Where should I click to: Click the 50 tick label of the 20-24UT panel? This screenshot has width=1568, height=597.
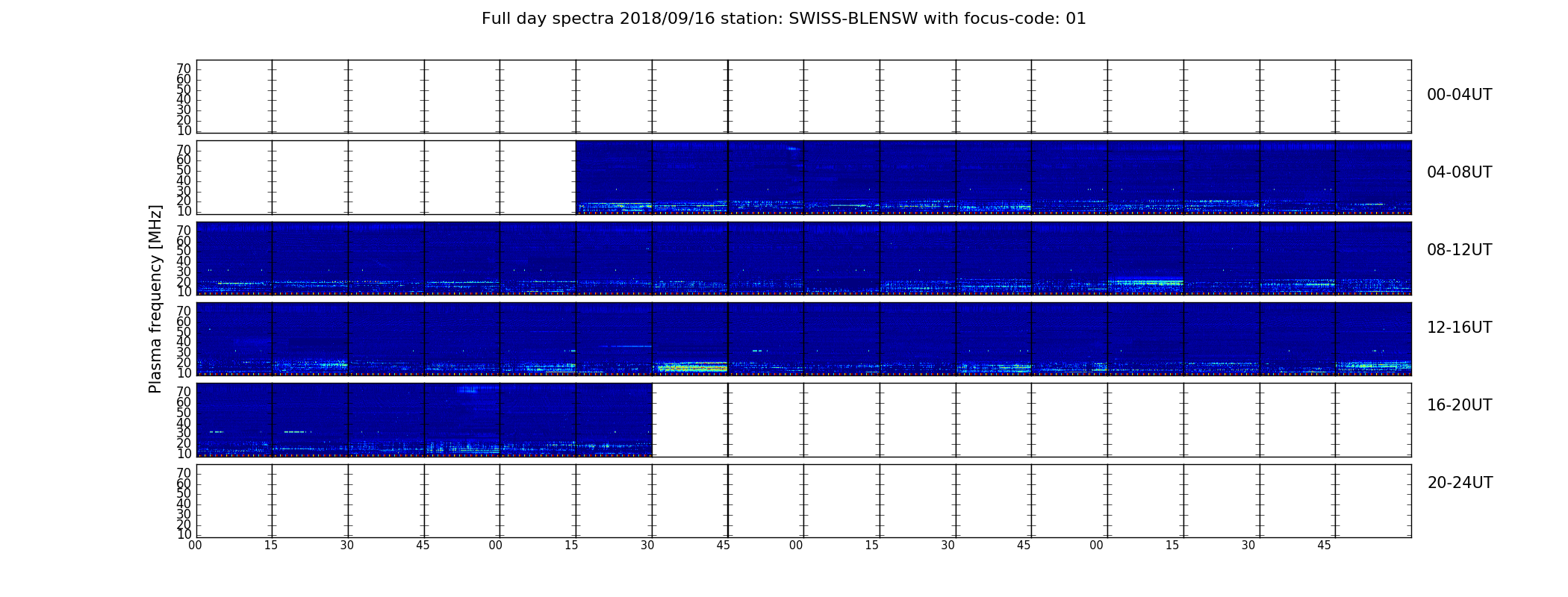click(x=184, y=493)
